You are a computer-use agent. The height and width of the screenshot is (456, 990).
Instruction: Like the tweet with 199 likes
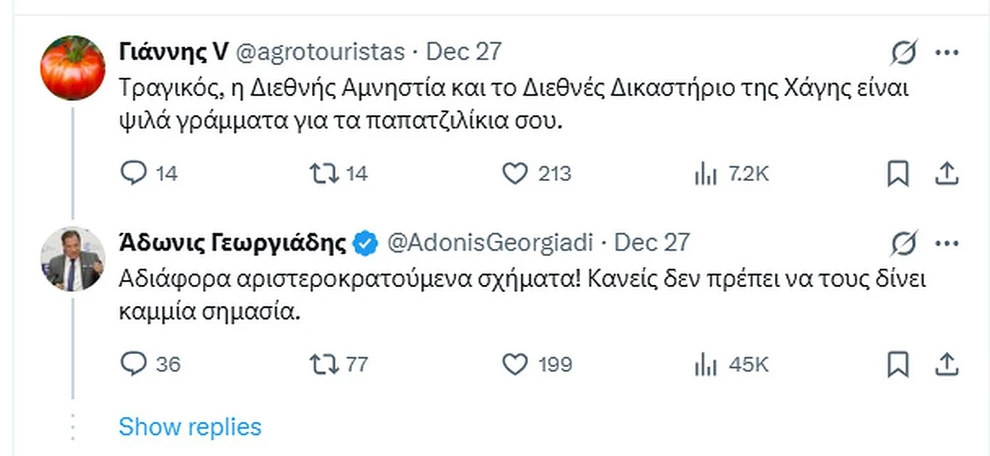(514, 364)
